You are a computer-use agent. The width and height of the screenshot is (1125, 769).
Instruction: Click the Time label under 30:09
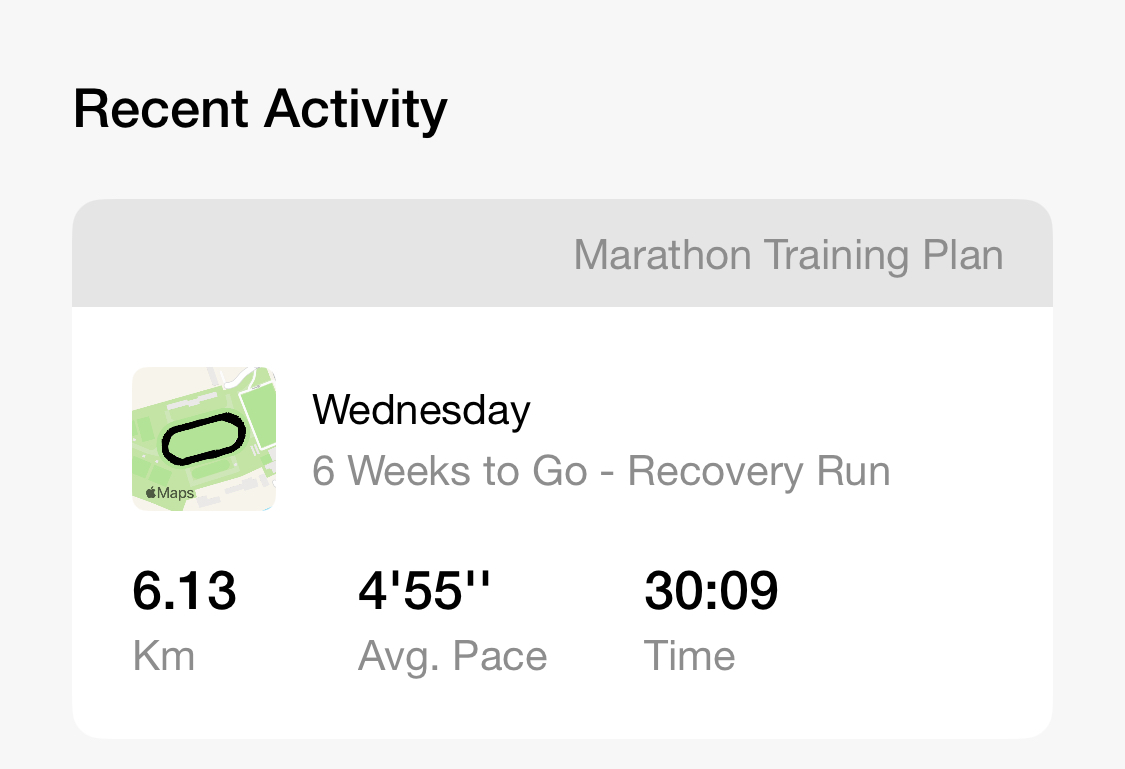(690, 657)
